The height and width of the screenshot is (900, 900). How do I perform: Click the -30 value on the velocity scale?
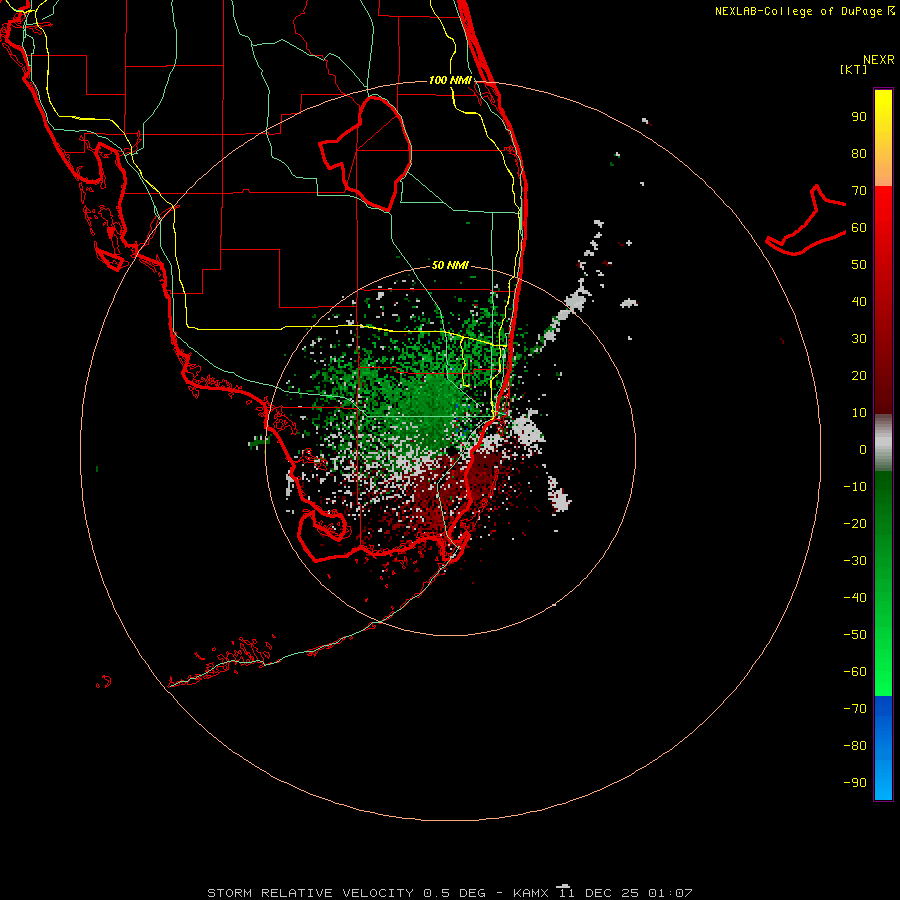[x=855, y=561]
